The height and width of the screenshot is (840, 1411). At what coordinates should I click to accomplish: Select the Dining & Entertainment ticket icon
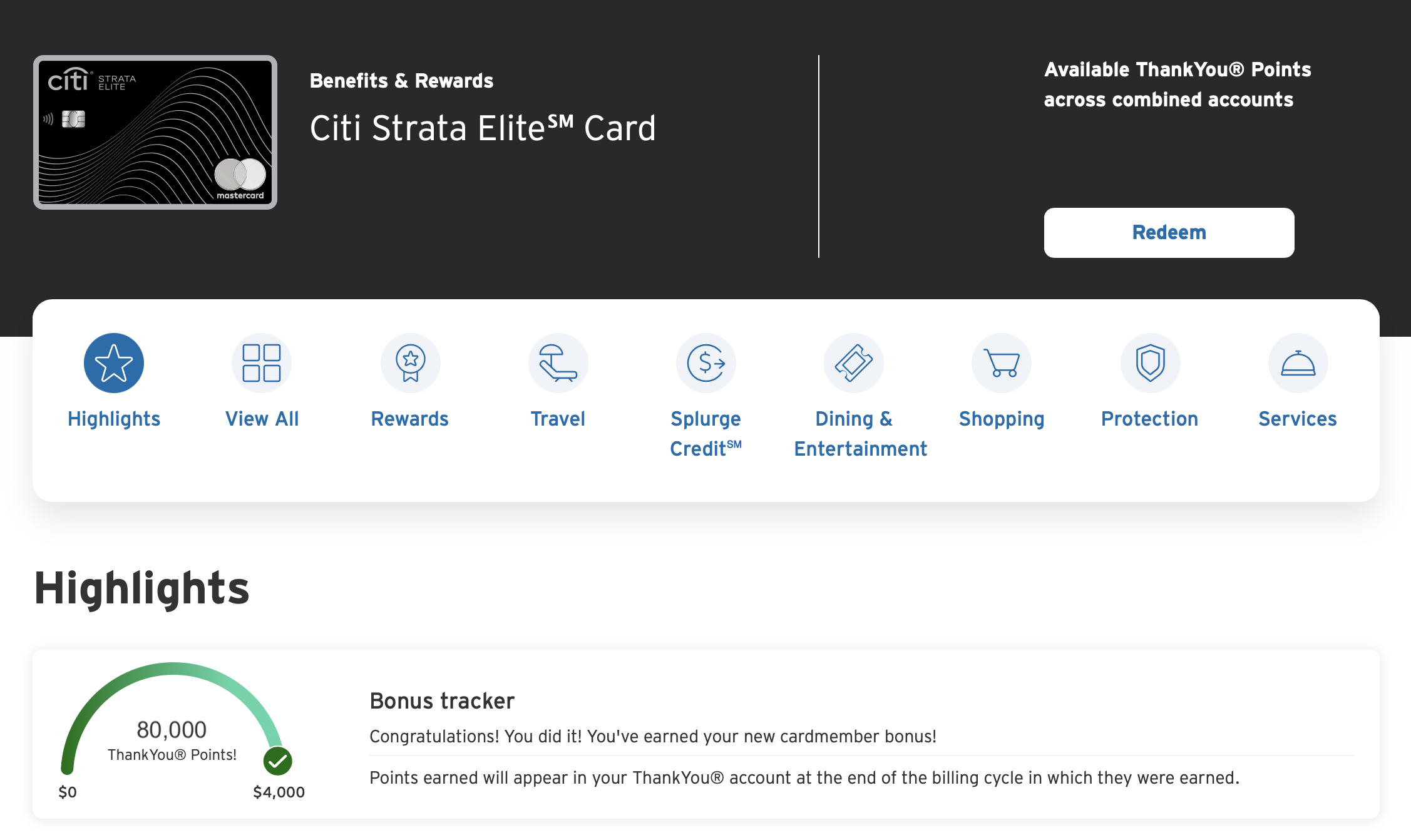point(854,363)
